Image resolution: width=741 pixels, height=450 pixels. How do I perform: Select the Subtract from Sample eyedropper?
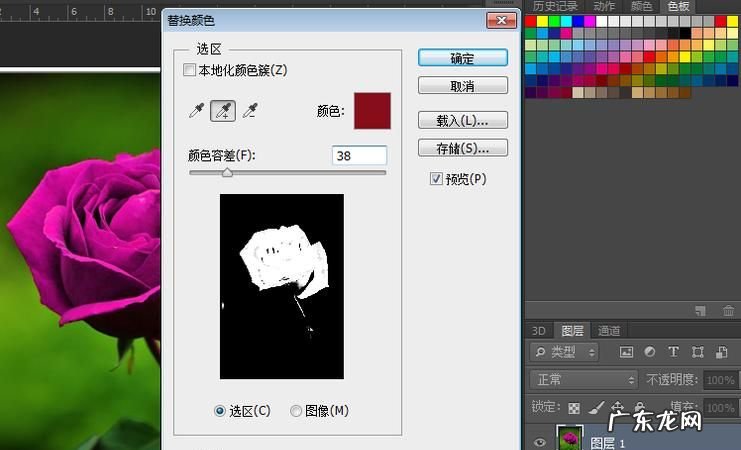pos(250,111)
